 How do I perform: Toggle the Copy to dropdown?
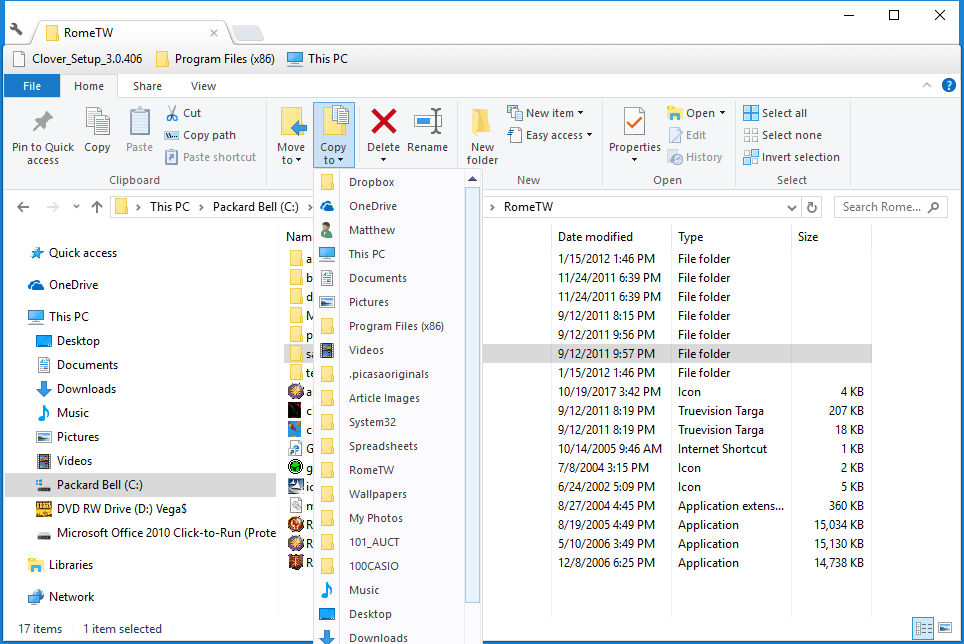click(x=333, y=136)
